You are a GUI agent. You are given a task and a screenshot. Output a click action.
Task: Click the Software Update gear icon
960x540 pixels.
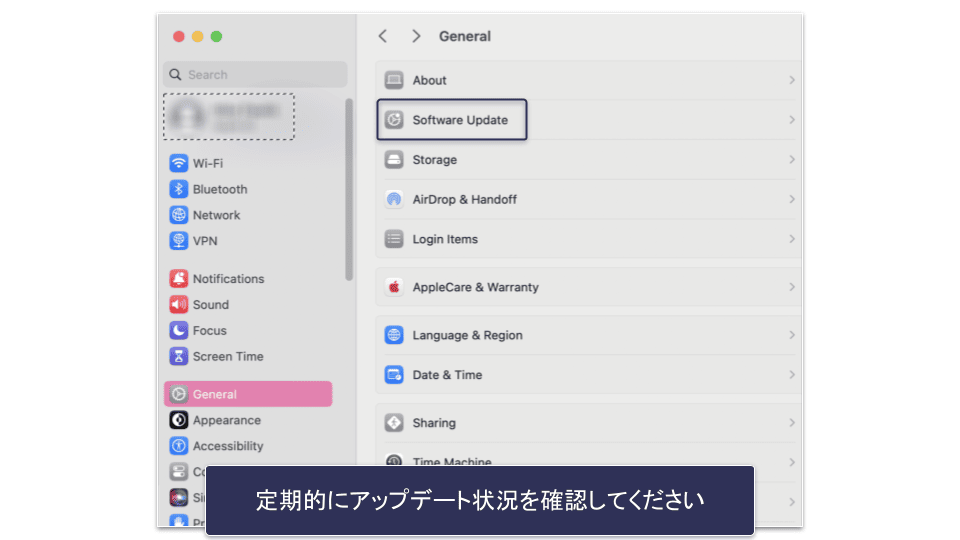coord(394,120)
